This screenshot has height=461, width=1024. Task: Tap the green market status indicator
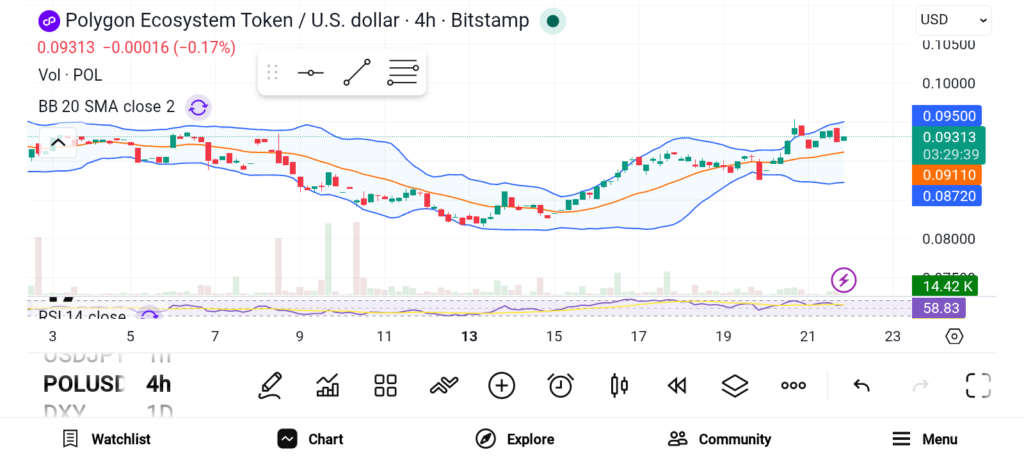[x=552, y=21]
